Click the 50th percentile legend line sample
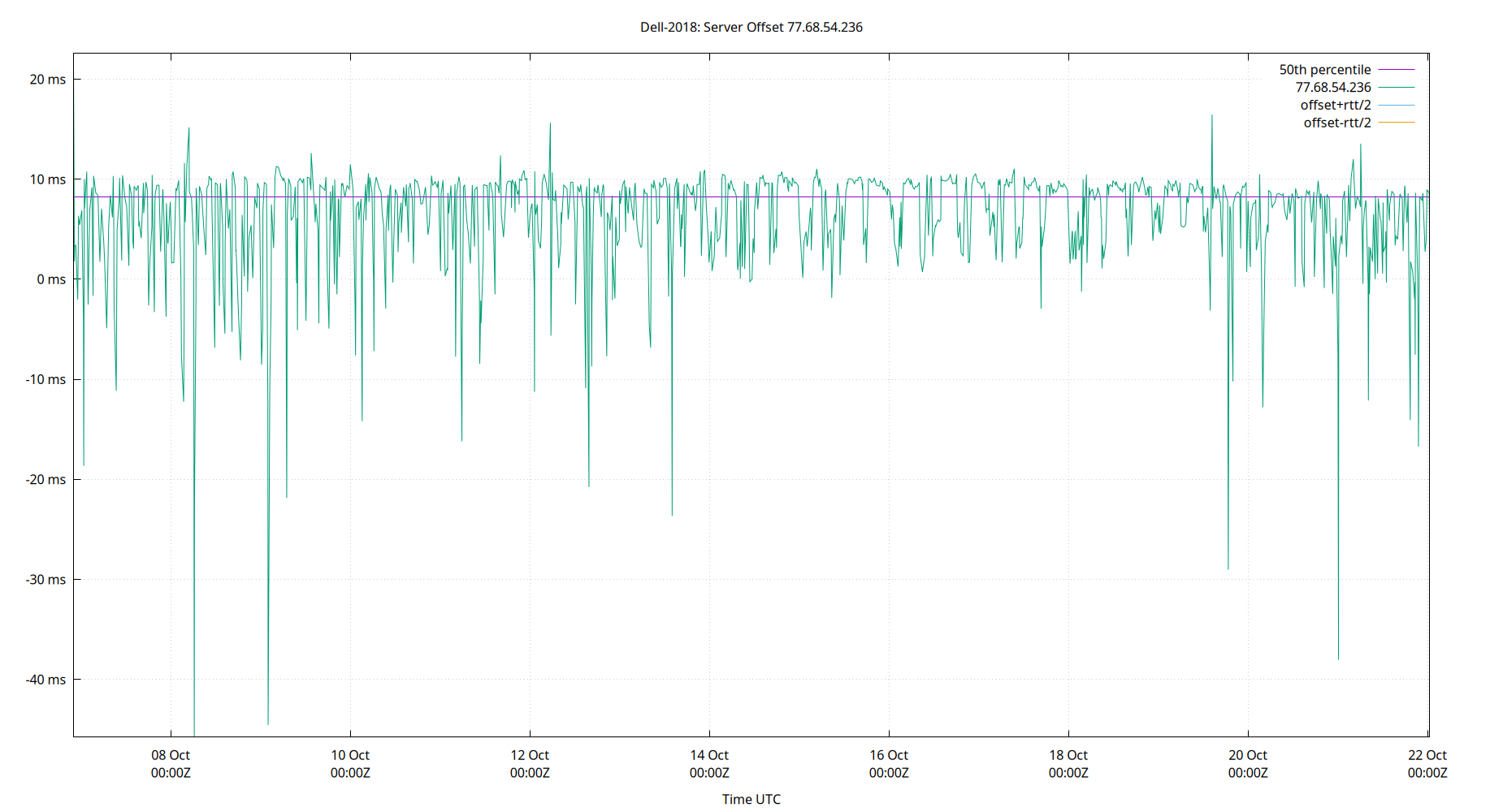 (x=1397, y=70)
